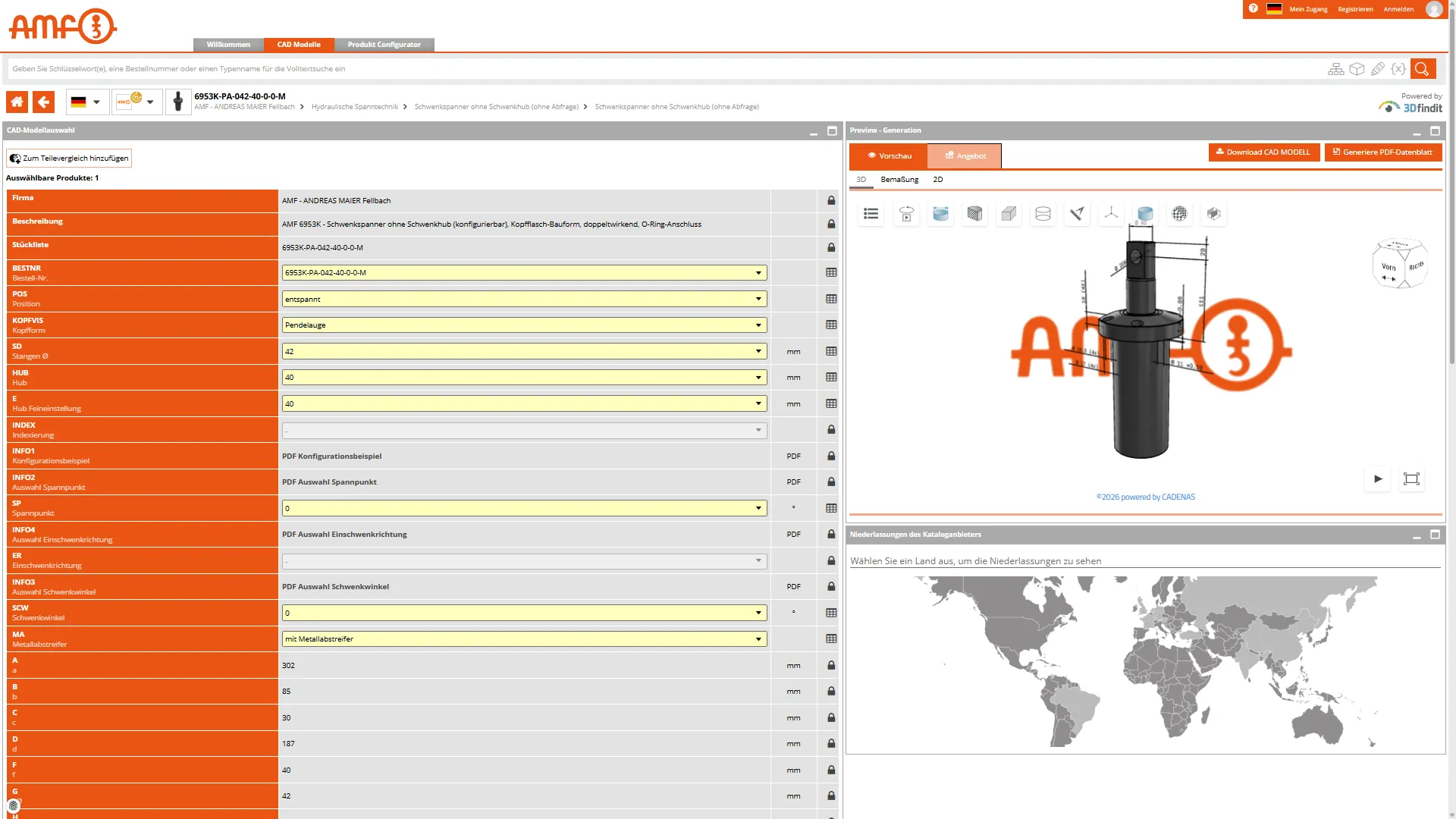Switch to the Willkommen tab

(x=228, y=45)
